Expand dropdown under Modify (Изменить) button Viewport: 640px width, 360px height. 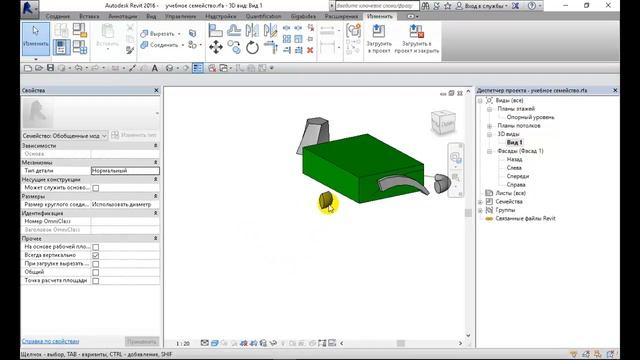(x=36, y=59)
